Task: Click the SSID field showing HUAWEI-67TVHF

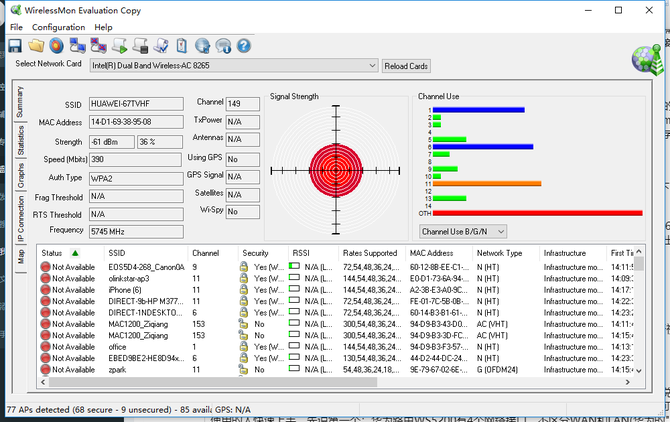Action: click(135, 103)
